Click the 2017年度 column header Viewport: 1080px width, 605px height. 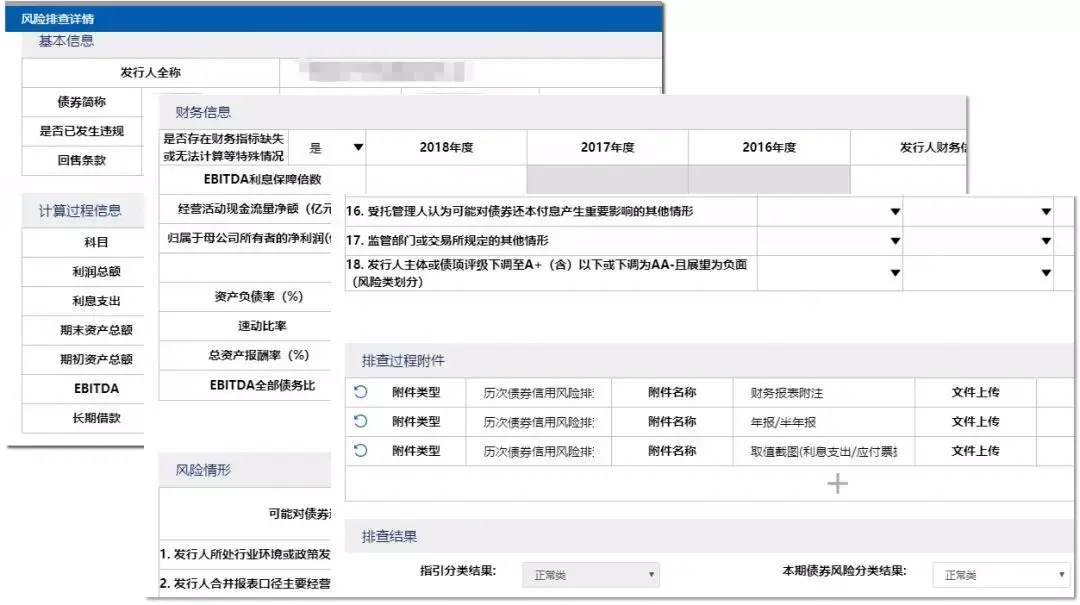click(608, 147)
